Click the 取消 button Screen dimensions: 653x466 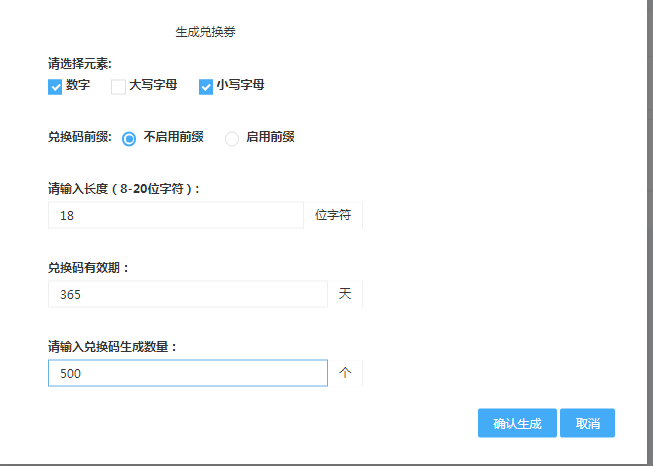pos(587,423)
